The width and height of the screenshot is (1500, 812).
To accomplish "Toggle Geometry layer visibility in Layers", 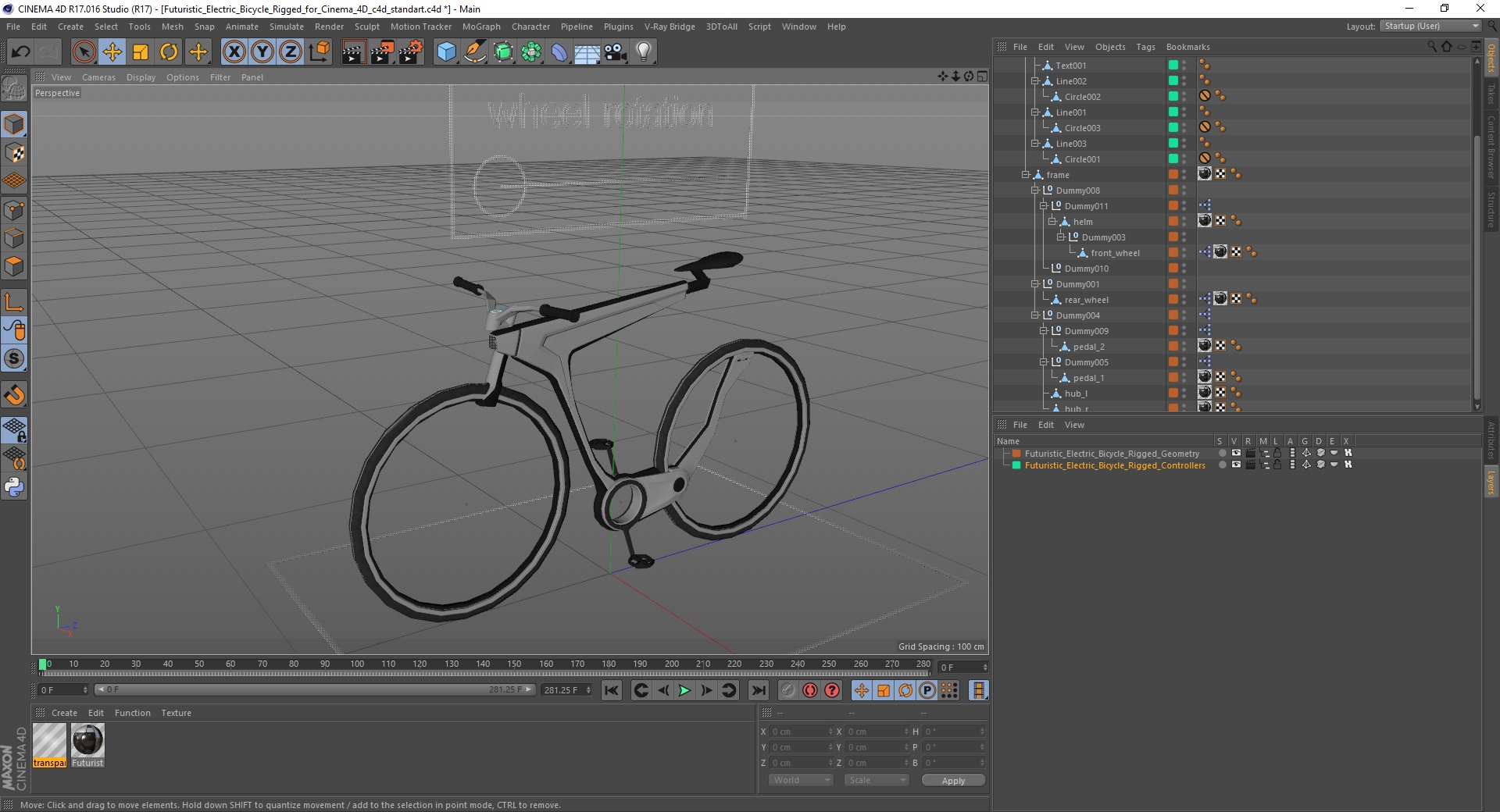I will [x=1236, y=453].
